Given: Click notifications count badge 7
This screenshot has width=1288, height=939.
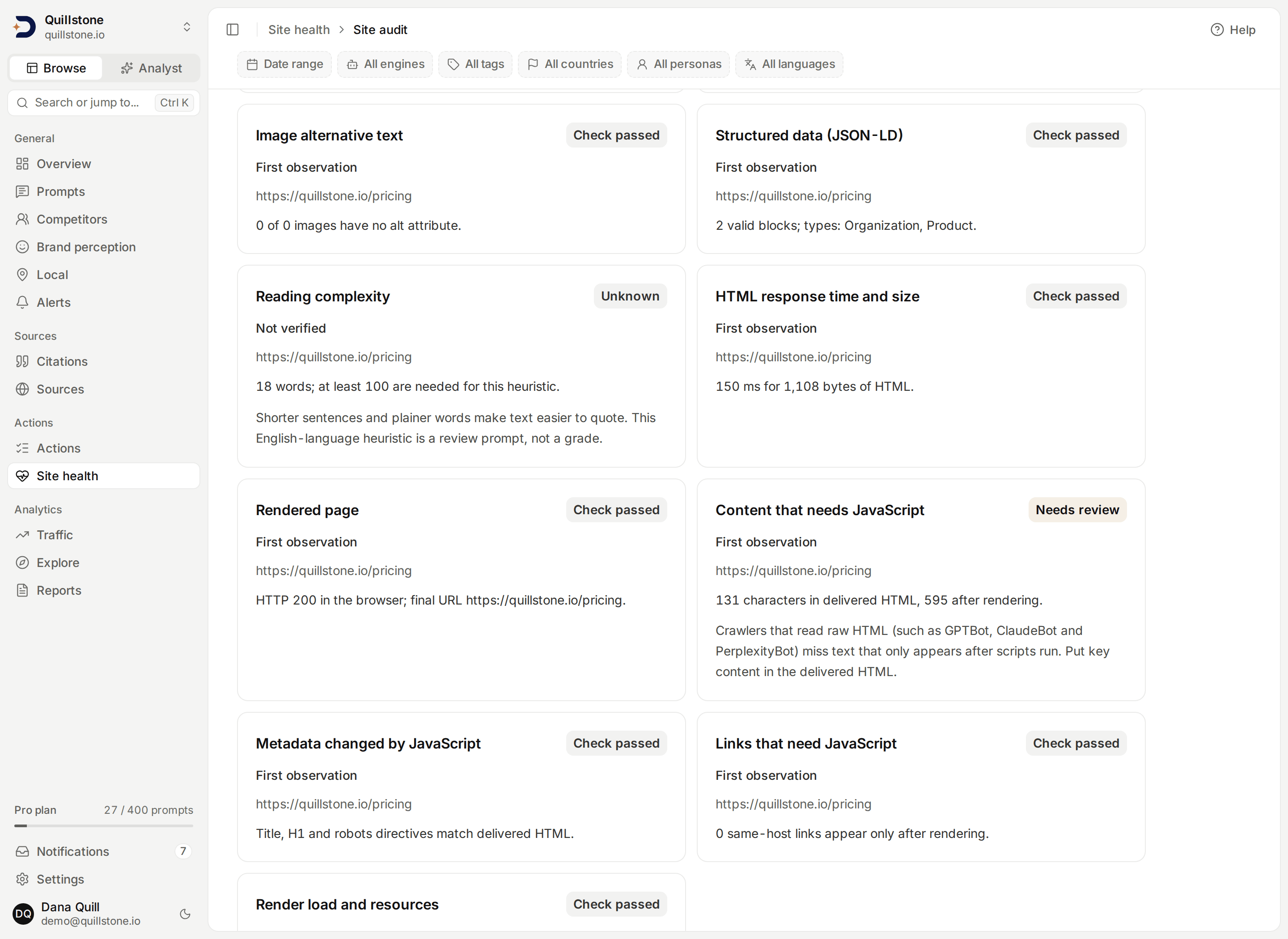Looking at the screenshot, I should [x=183, y=851].
